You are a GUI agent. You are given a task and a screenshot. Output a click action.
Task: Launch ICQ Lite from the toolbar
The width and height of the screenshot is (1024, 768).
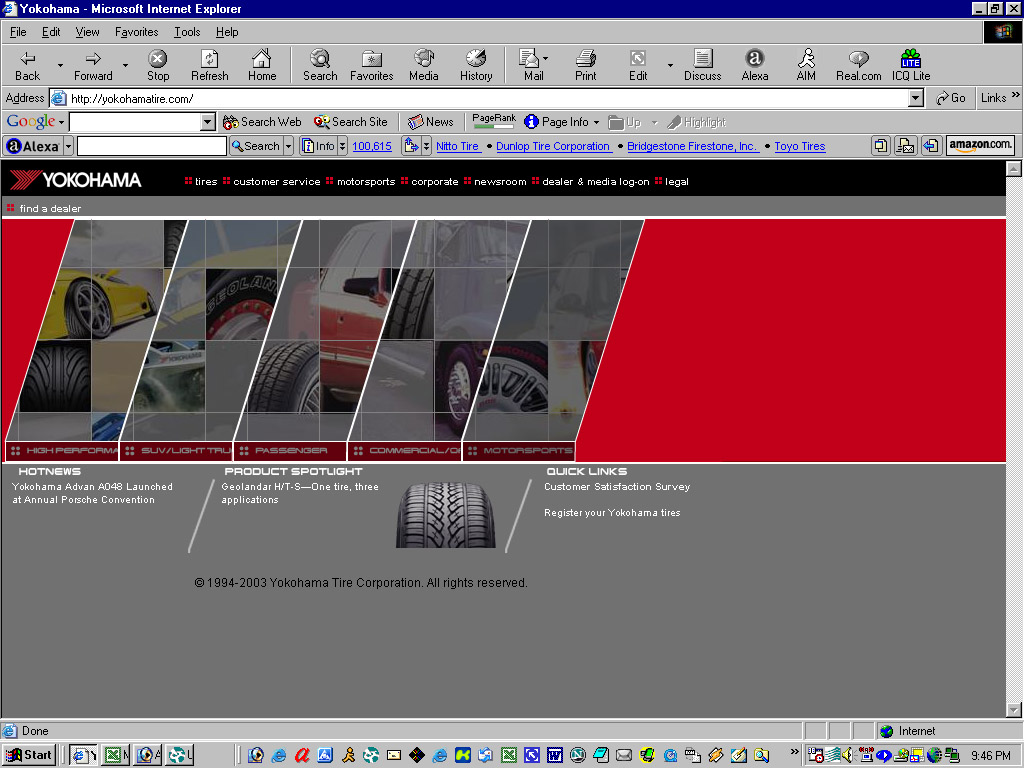[911, 65]
